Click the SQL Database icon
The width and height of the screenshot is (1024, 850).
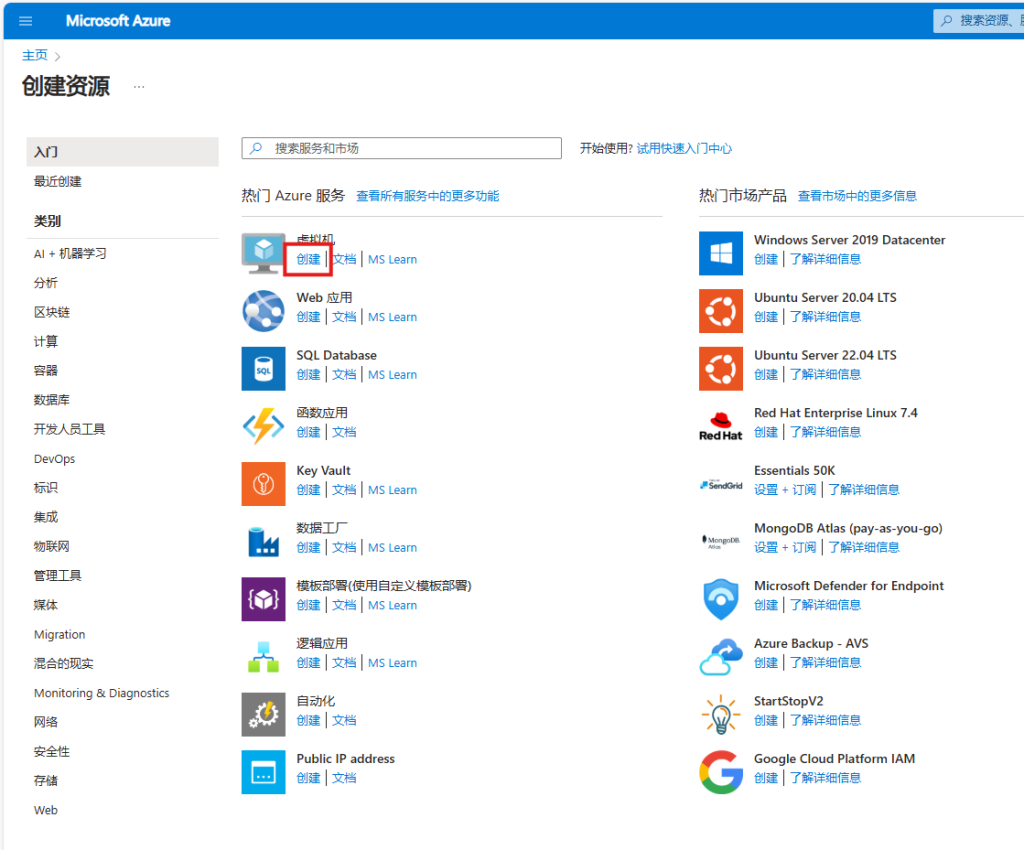tap(263, 369)
